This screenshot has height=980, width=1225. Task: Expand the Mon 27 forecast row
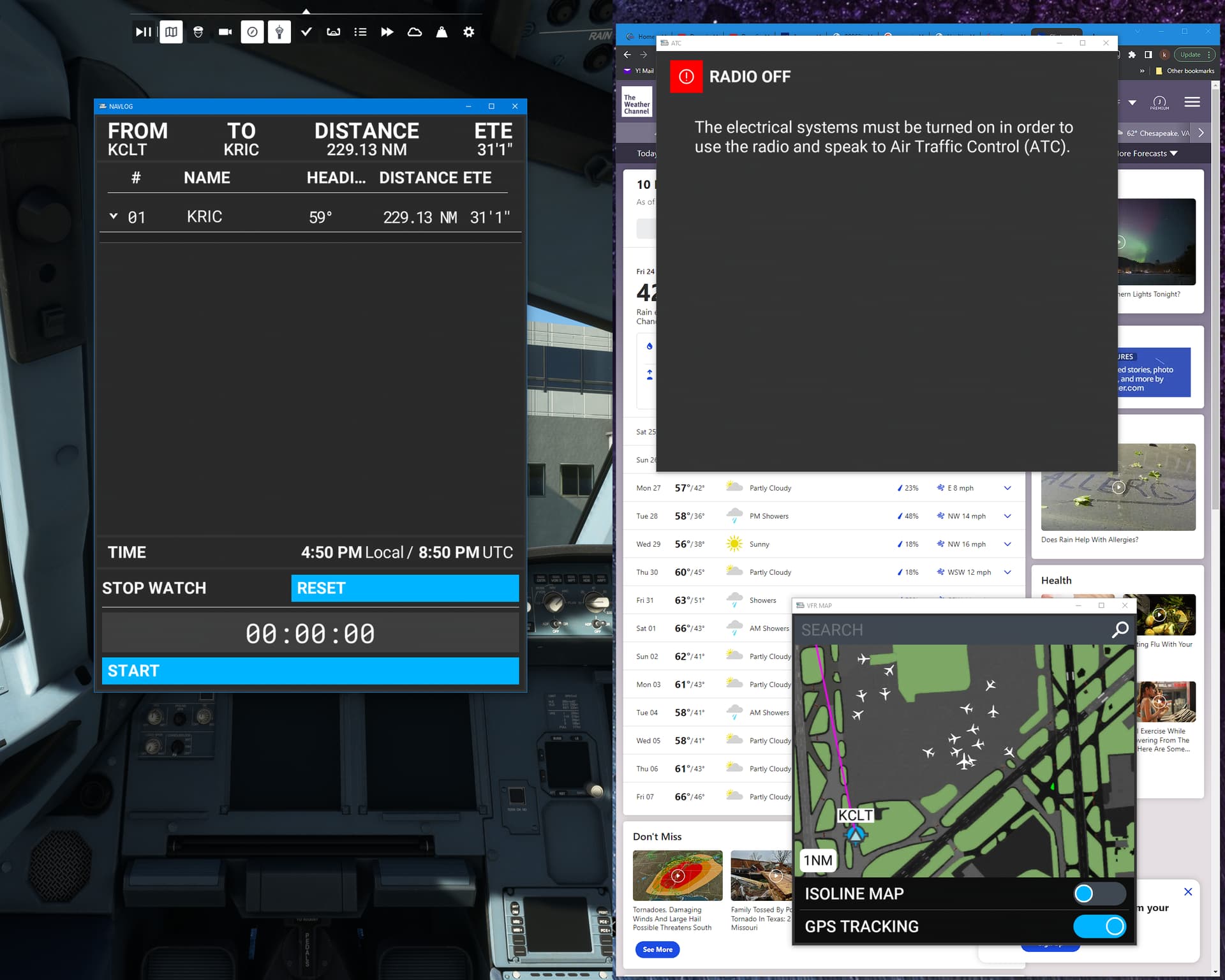(x=1007, y=488)
